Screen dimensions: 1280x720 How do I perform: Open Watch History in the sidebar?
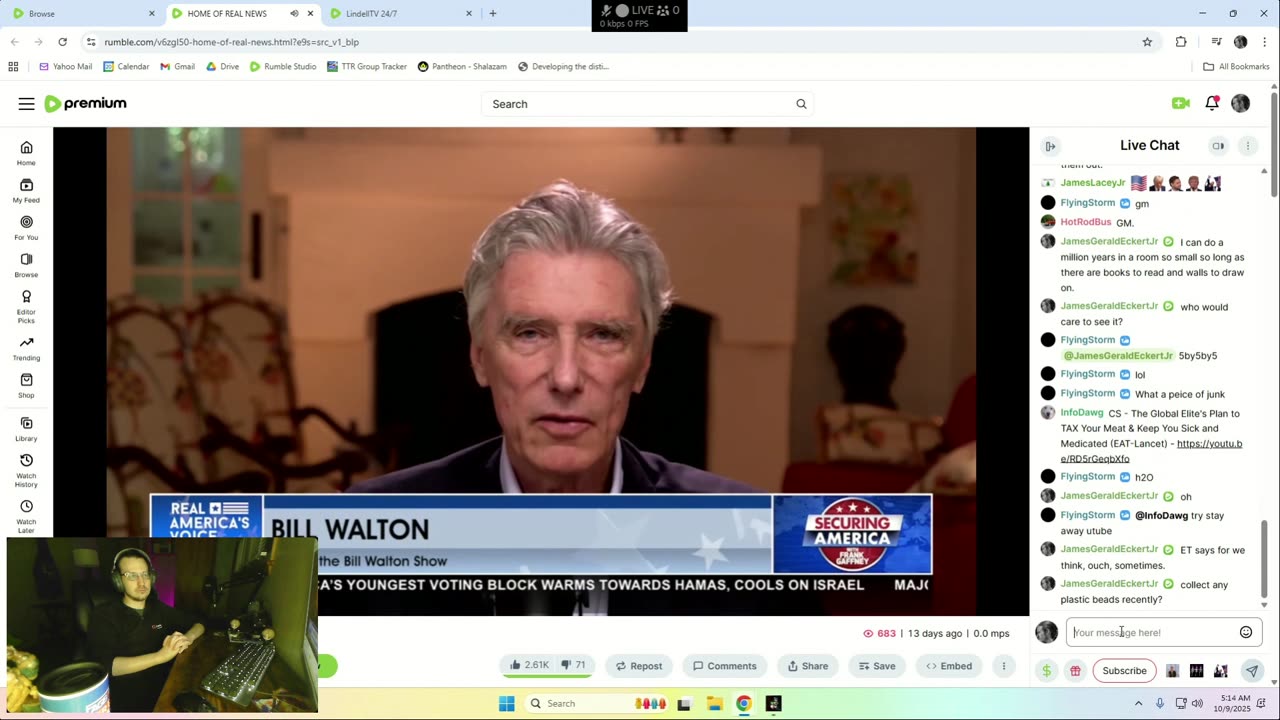tap(26, 470)
